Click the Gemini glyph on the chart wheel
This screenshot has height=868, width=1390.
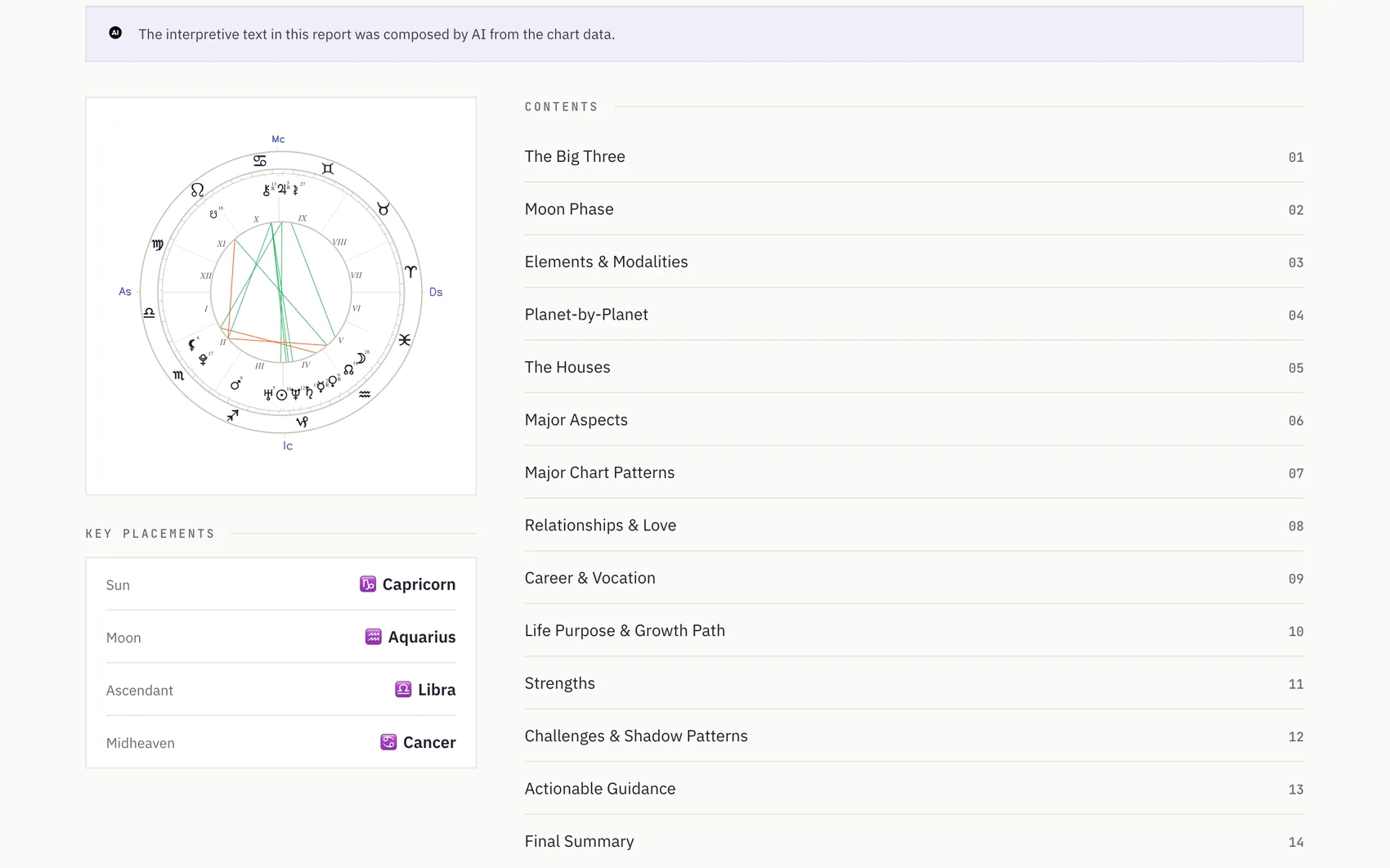[328, 168]
